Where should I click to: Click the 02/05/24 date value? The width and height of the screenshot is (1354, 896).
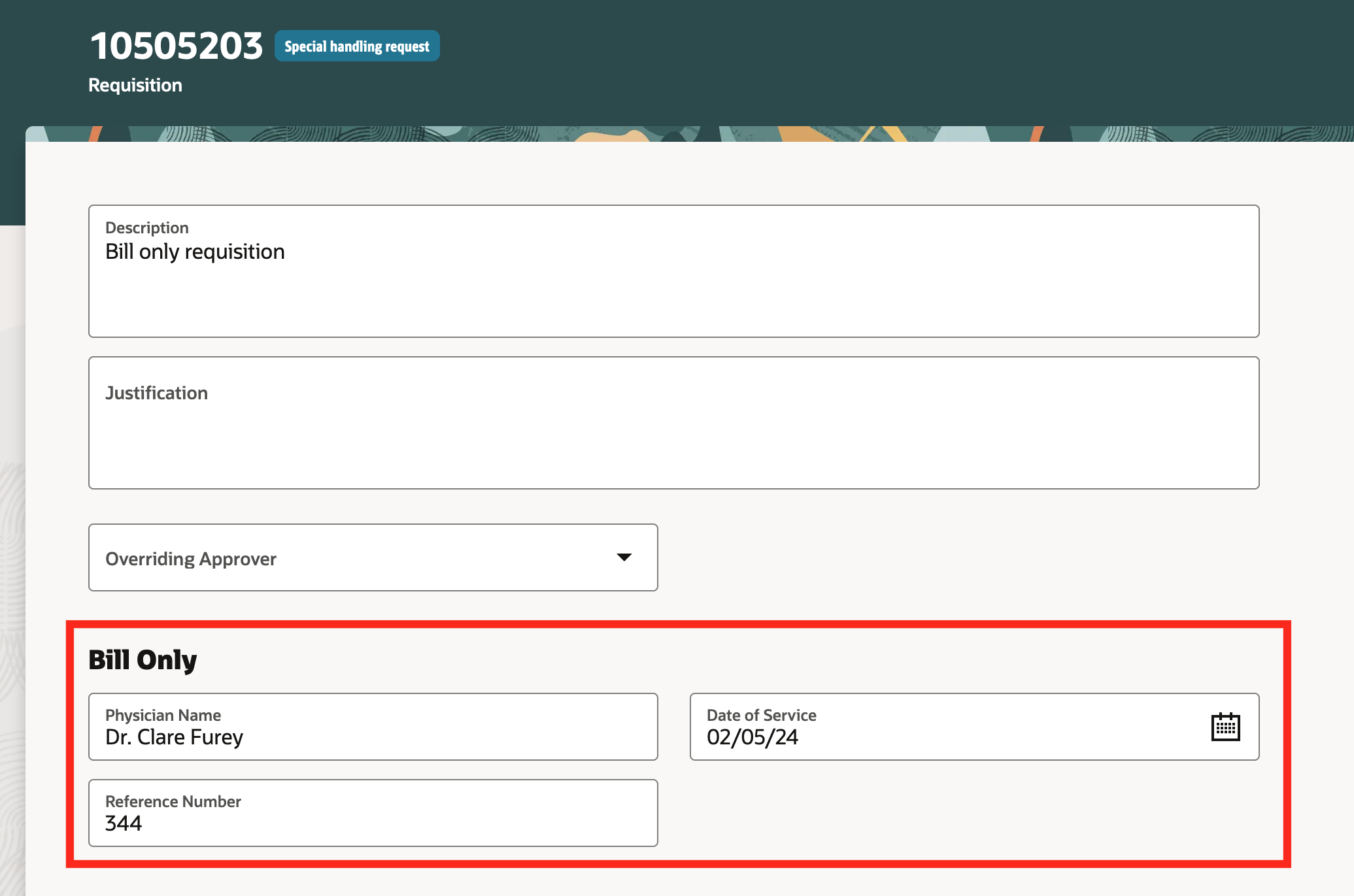tap(752, 737)
